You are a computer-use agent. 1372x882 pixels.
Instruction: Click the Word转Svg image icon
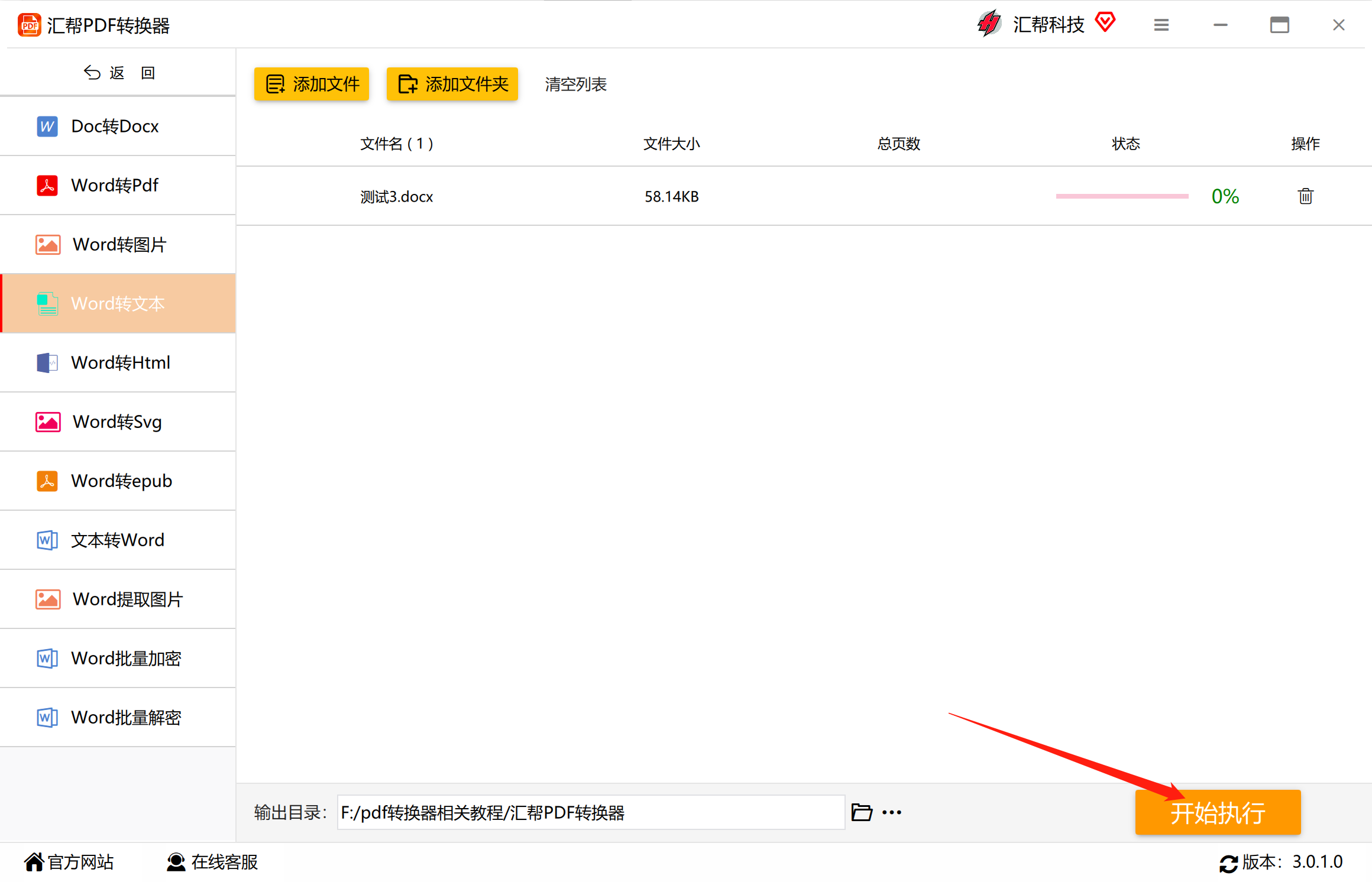pos(48,422)
